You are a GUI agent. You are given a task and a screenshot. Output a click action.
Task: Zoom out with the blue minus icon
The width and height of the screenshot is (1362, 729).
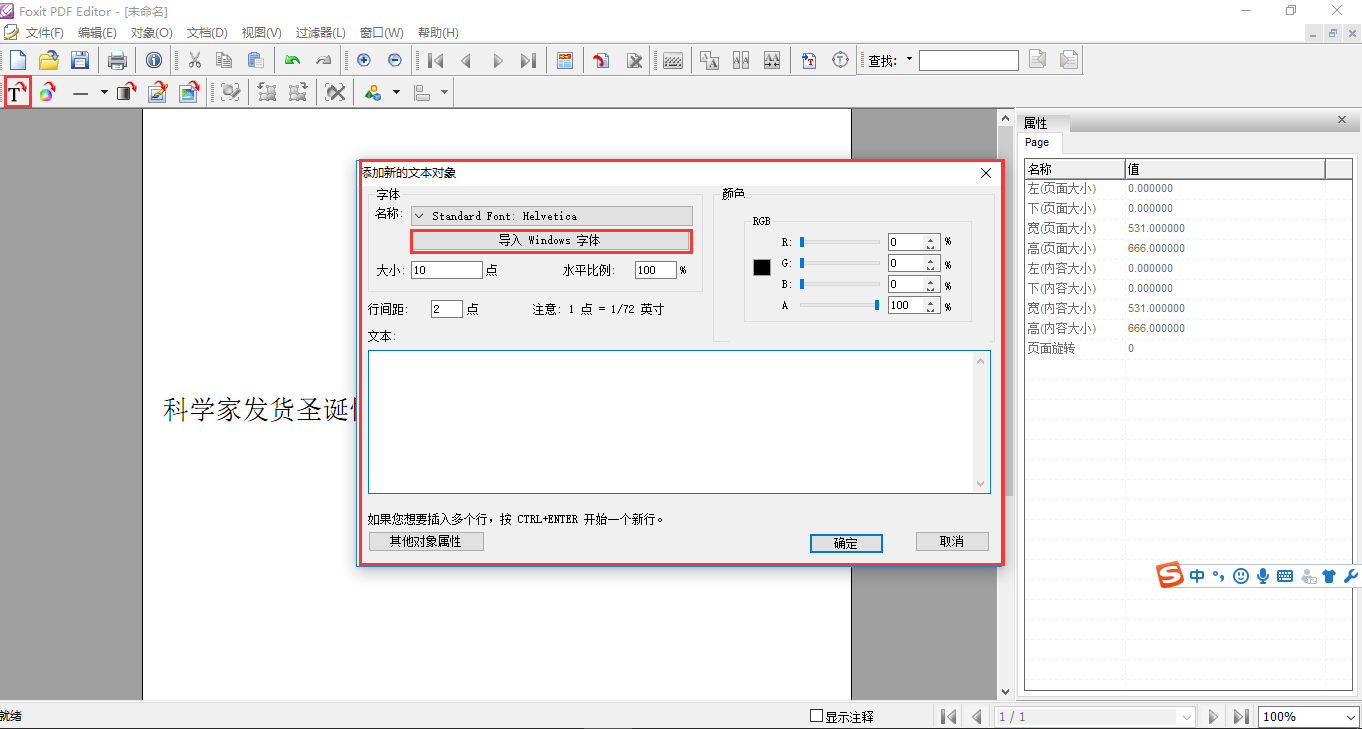pyautogui.click(x=395, y=60)
